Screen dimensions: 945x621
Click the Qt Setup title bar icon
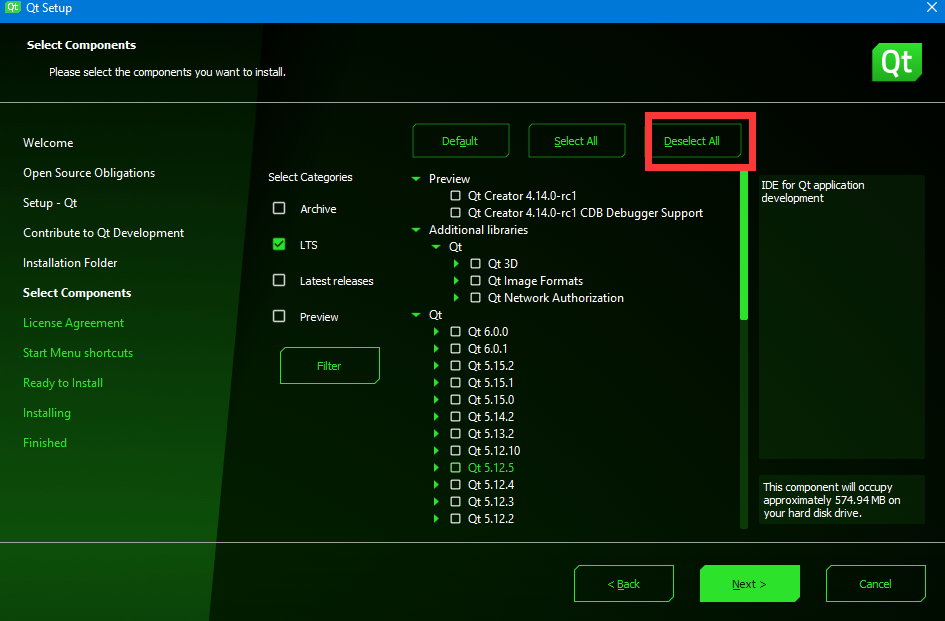(13, 8)
